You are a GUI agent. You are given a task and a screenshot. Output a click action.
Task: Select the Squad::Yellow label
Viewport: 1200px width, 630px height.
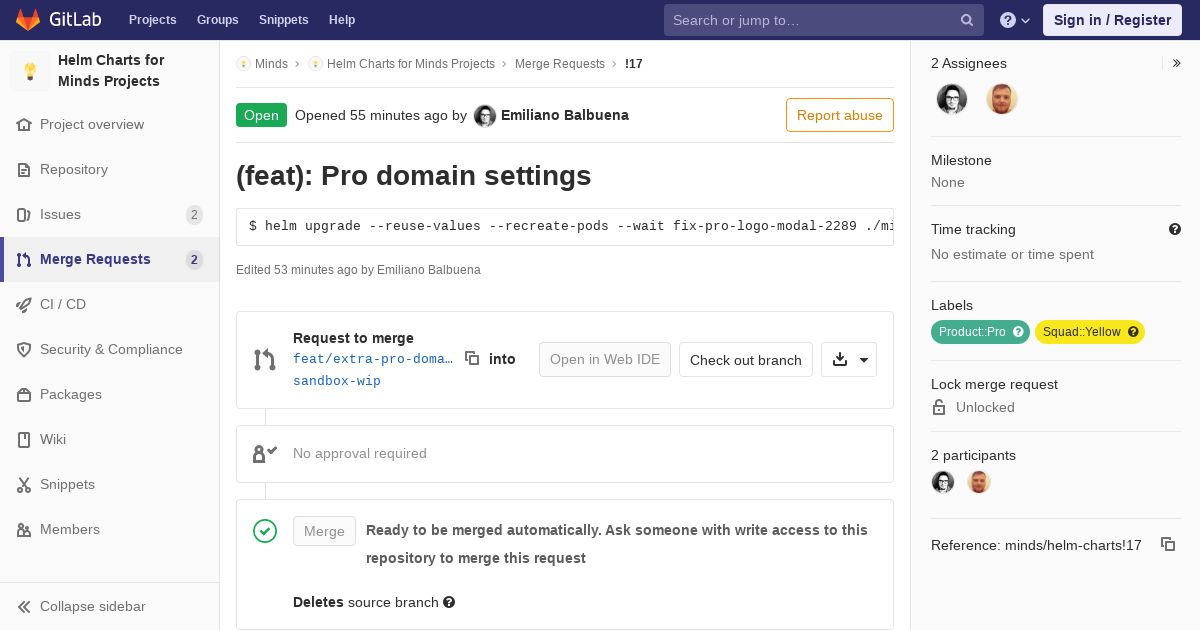point(1082,332)
